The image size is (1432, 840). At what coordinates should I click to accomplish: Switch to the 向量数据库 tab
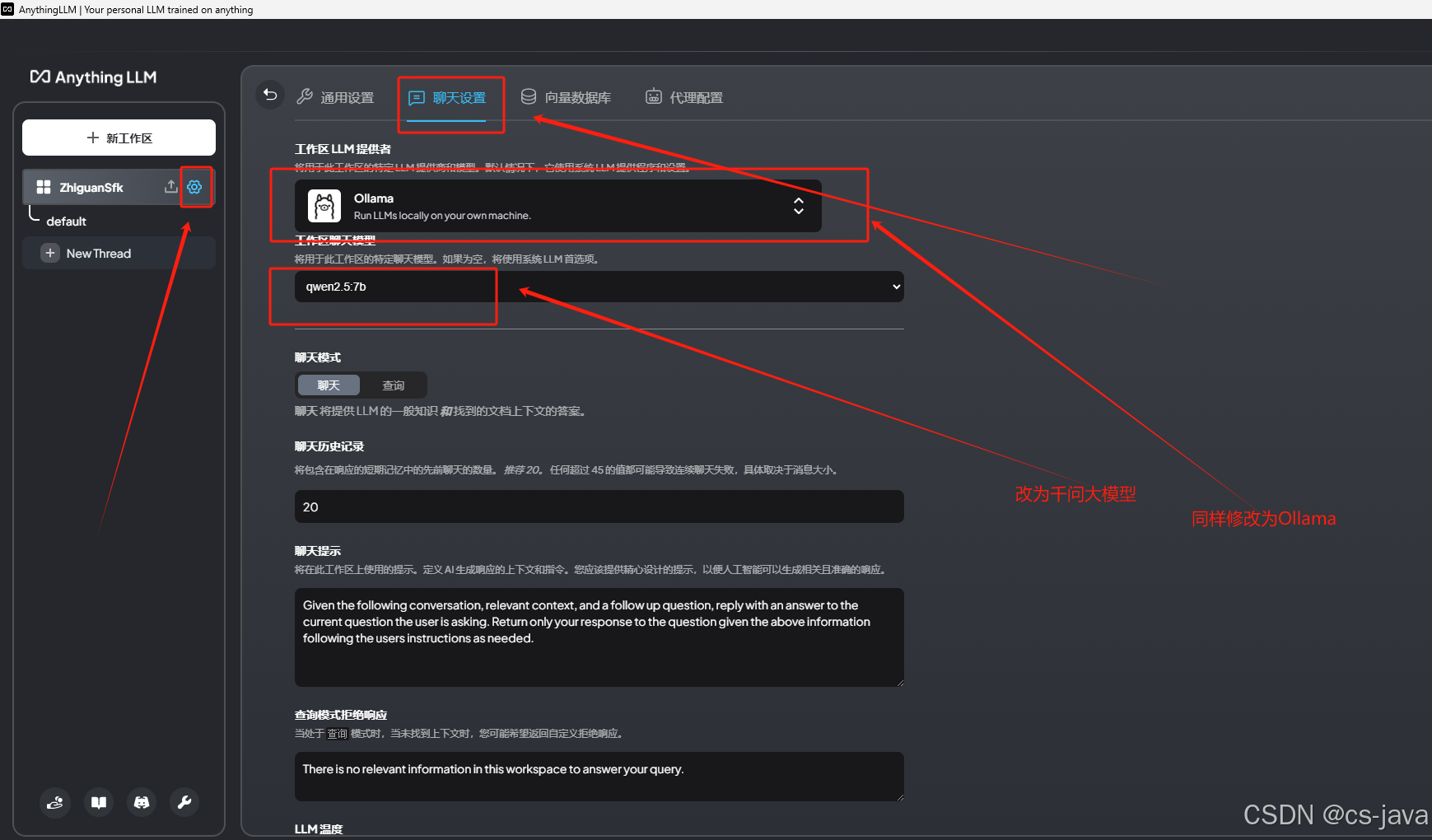(566, 97)
